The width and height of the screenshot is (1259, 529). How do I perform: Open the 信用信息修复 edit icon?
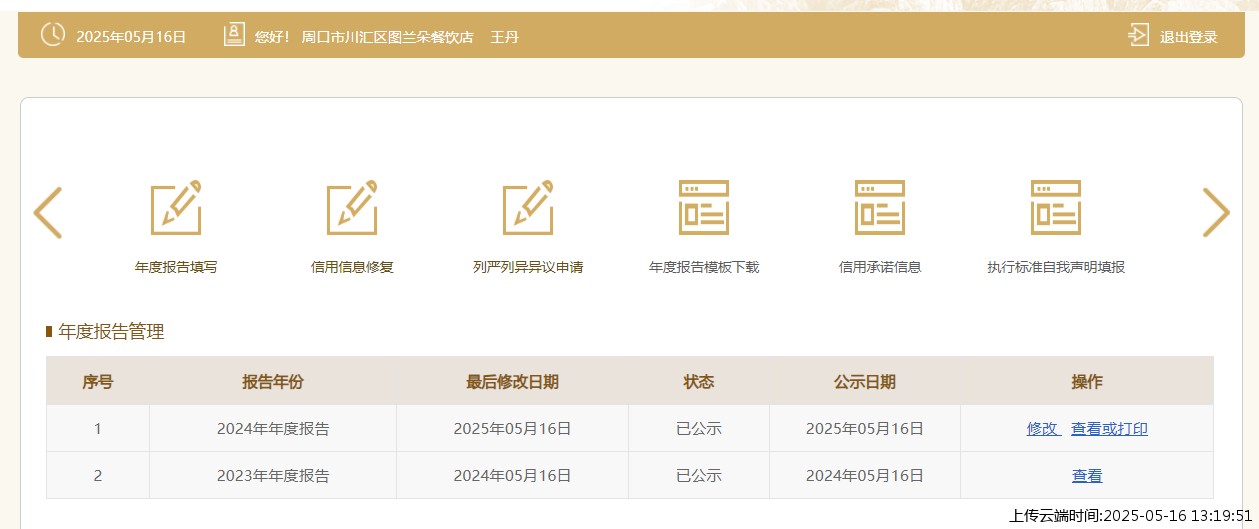pos(352,208)
